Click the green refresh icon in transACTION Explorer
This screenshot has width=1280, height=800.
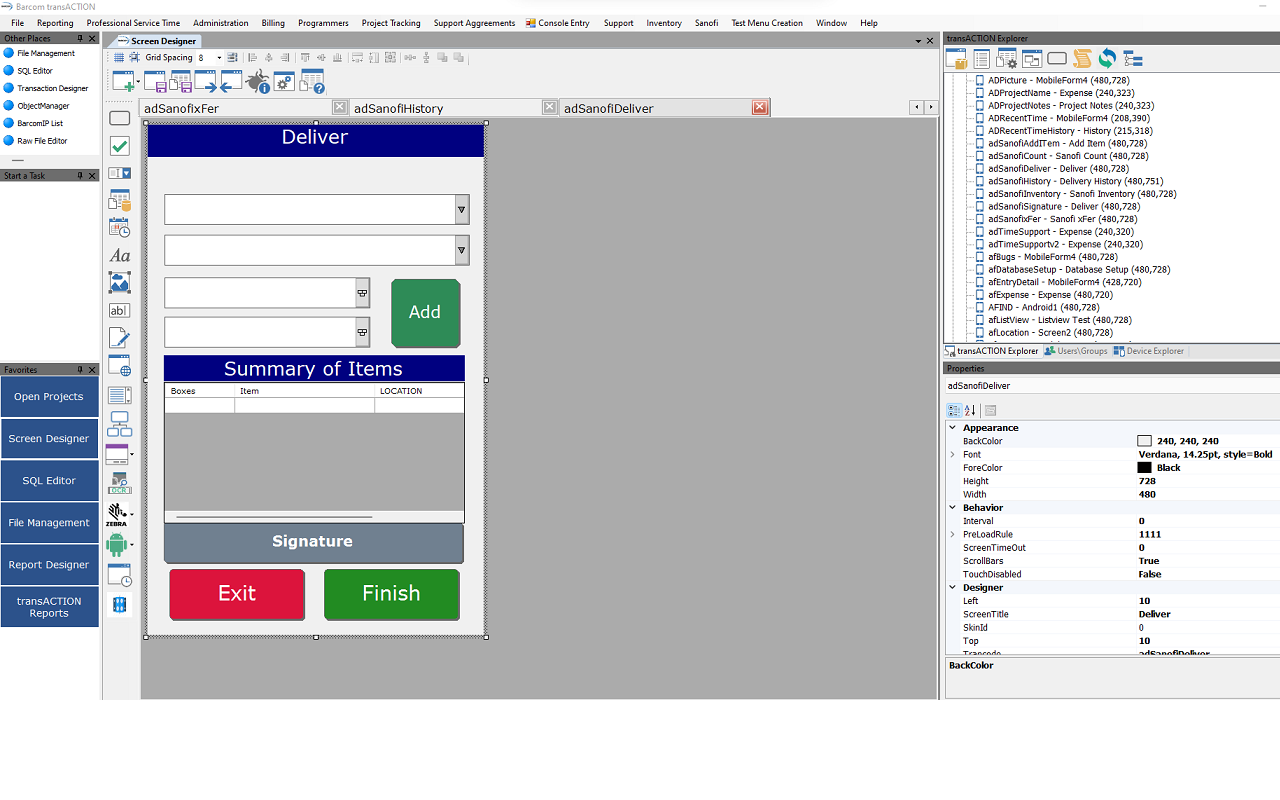click(1107, 59)
